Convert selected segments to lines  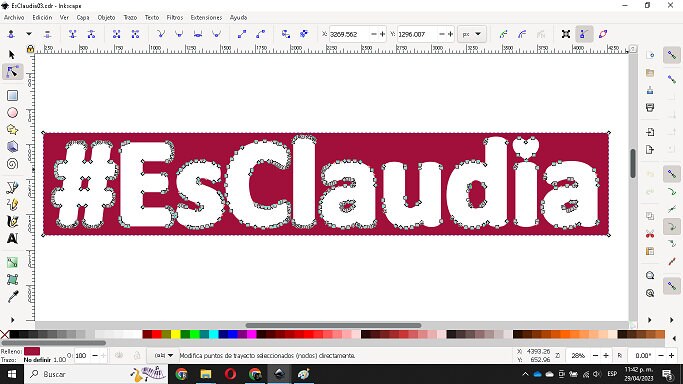coord(242,34)
